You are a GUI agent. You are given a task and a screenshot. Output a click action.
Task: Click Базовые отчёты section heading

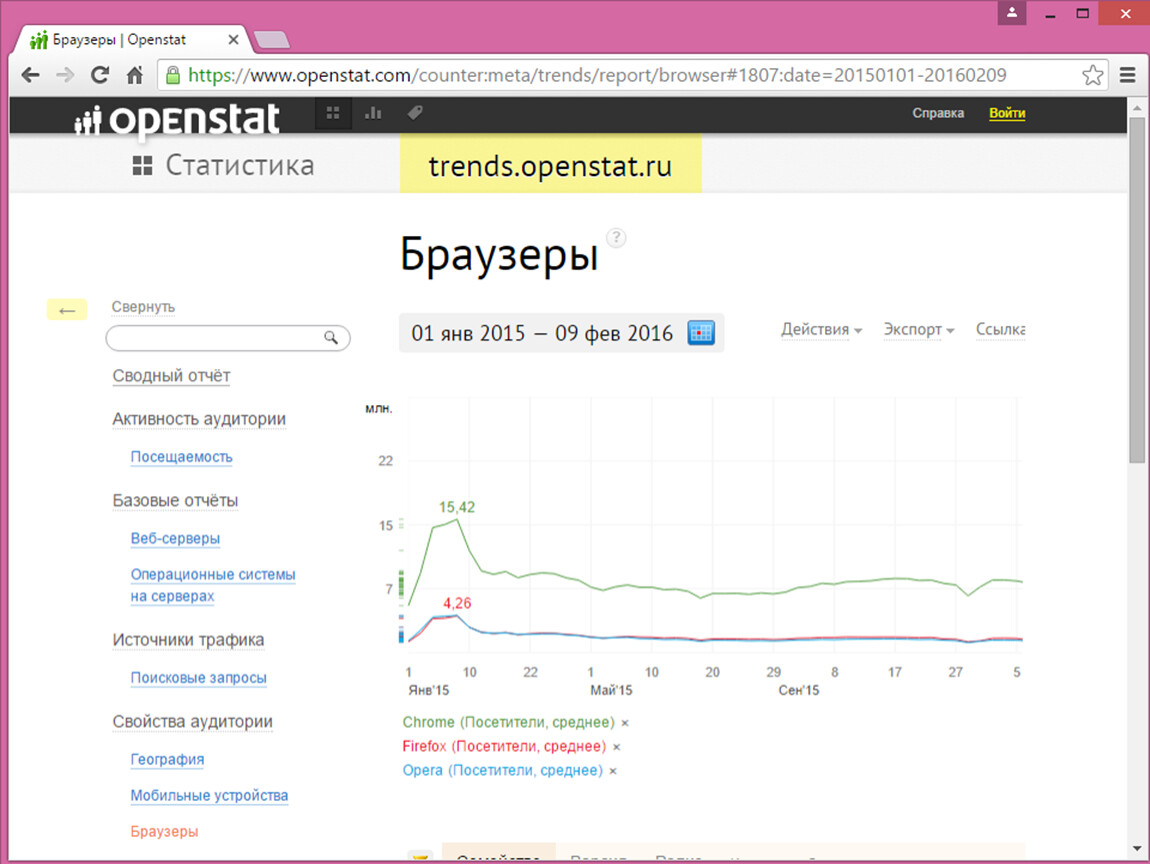coord(175,501)
